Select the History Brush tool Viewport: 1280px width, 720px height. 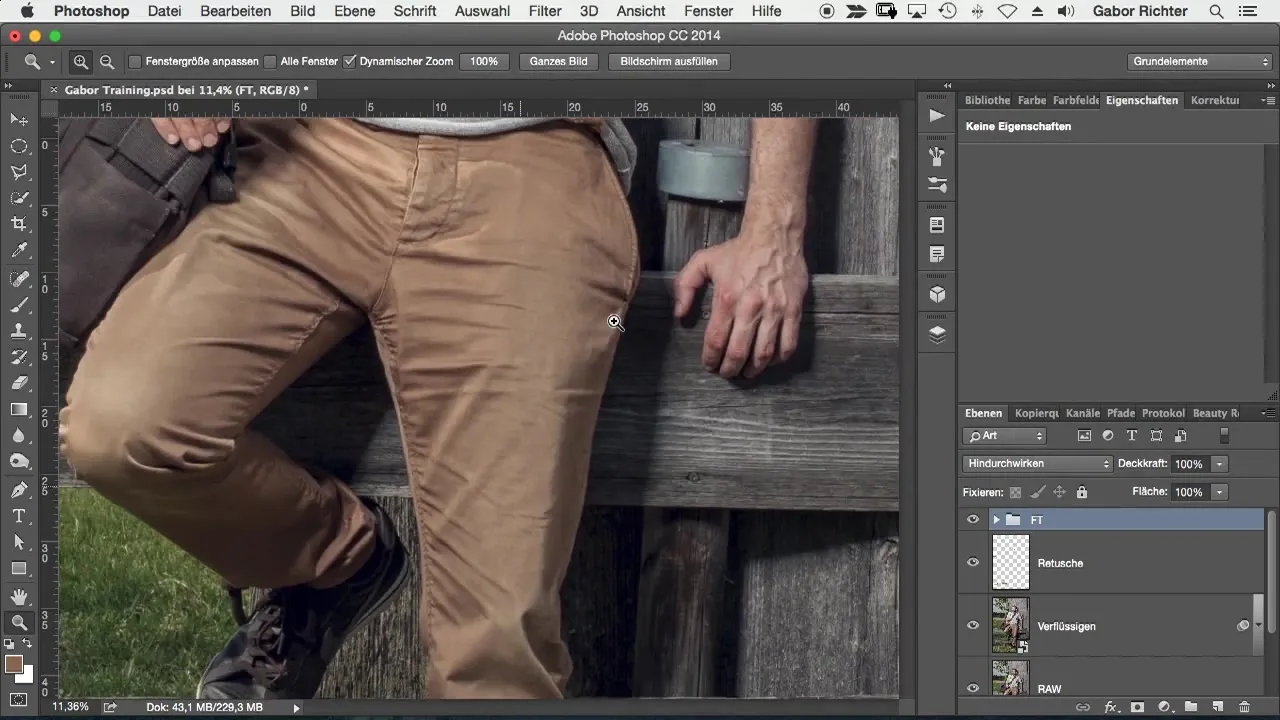(18, 357)
